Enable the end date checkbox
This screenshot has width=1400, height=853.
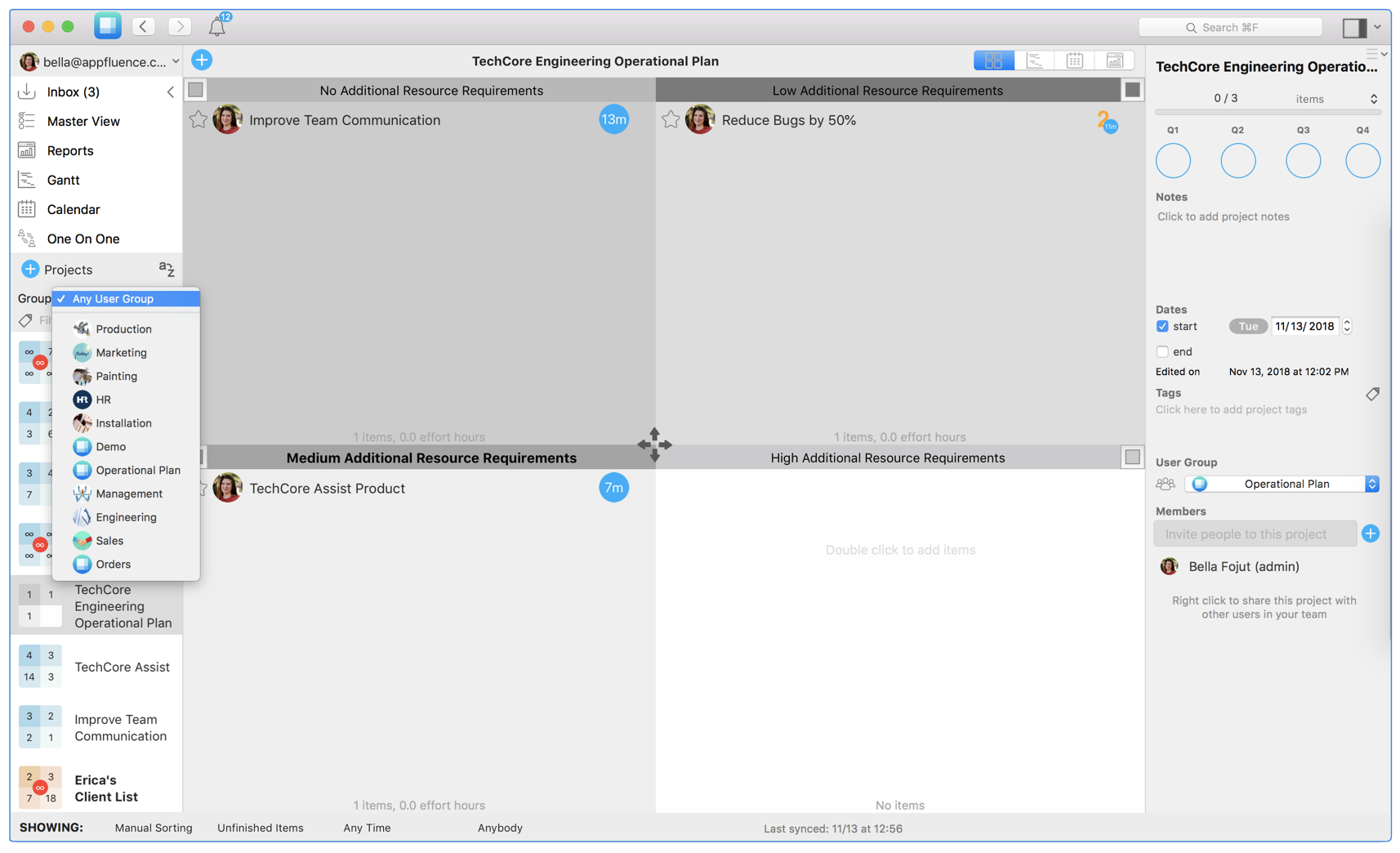coord(1162,351)
